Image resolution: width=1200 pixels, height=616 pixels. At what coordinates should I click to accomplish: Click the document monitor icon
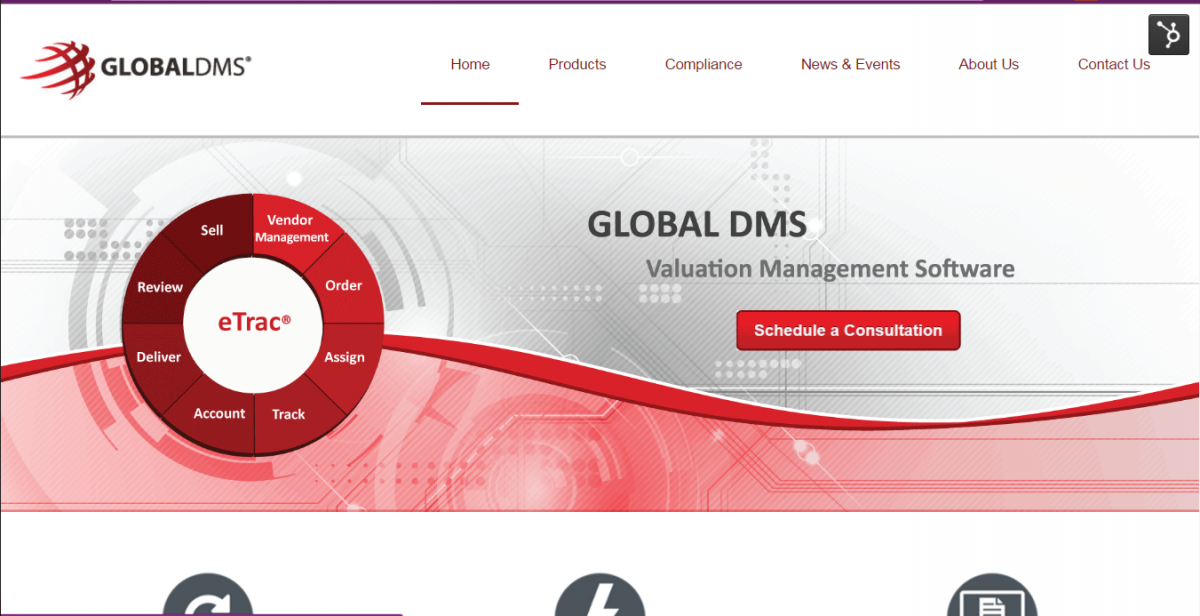(x=991, y=598)
